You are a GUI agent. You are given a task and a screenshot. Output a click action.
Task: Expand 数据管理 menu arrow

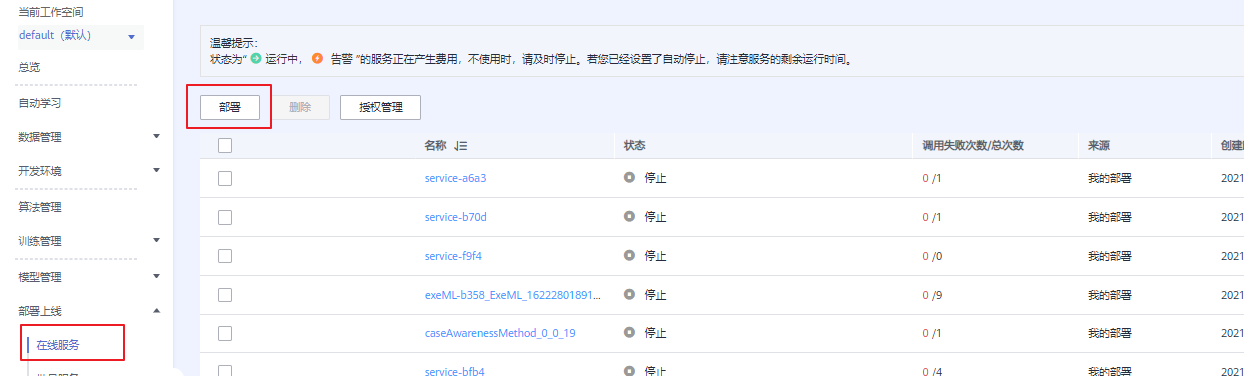coord(156,136)
